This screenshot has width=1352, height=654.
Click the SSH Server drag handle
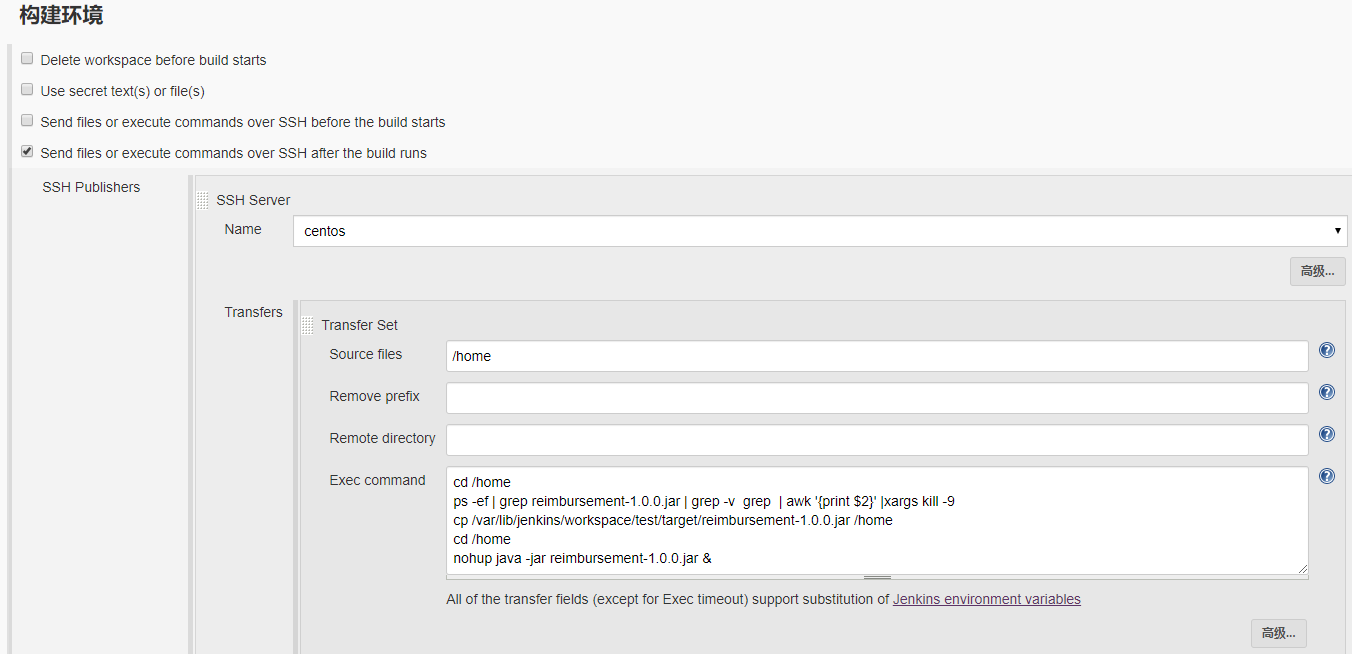[x=203, y=200]
